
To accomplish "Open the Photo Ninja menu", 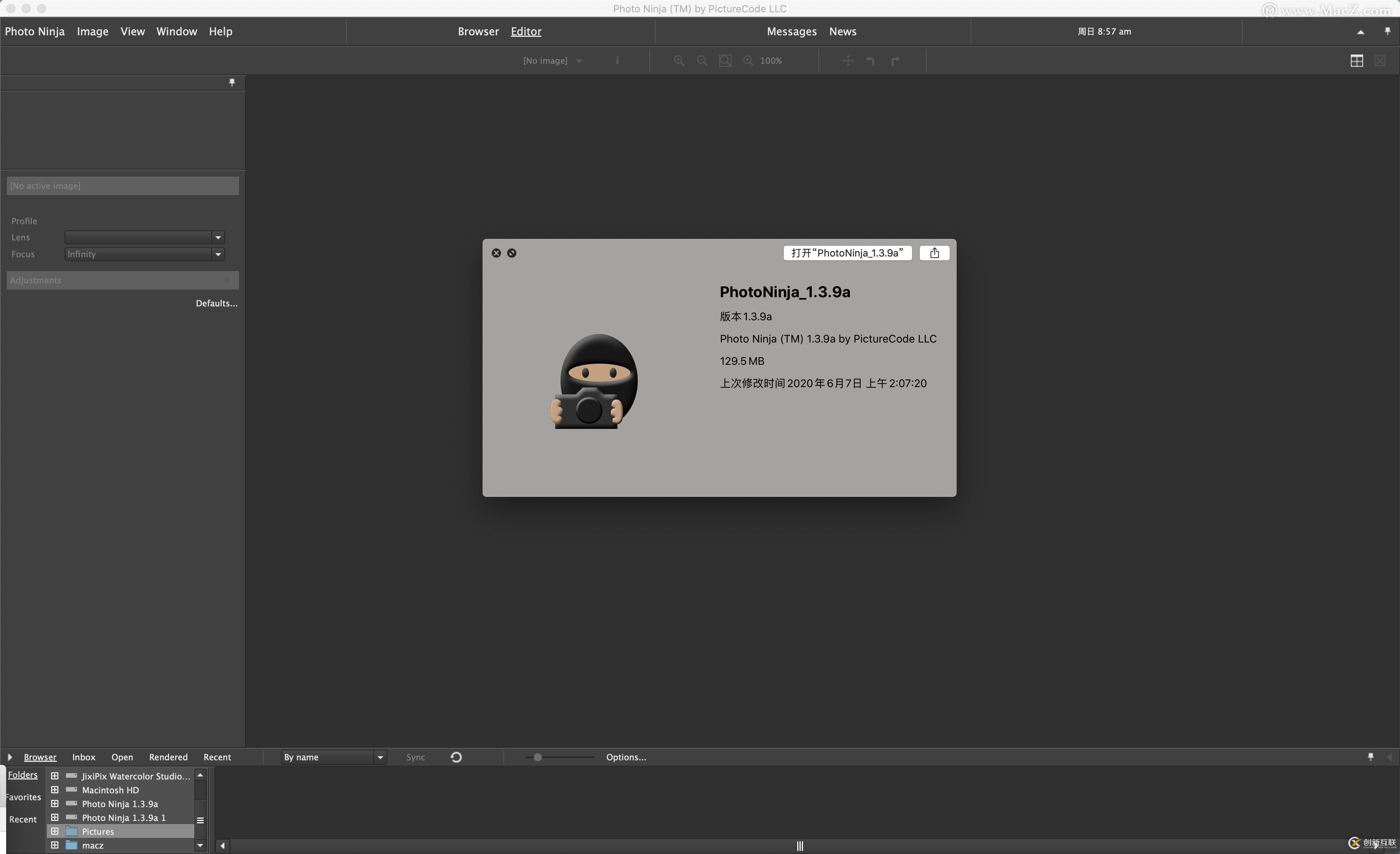I will tap(35, 31).
